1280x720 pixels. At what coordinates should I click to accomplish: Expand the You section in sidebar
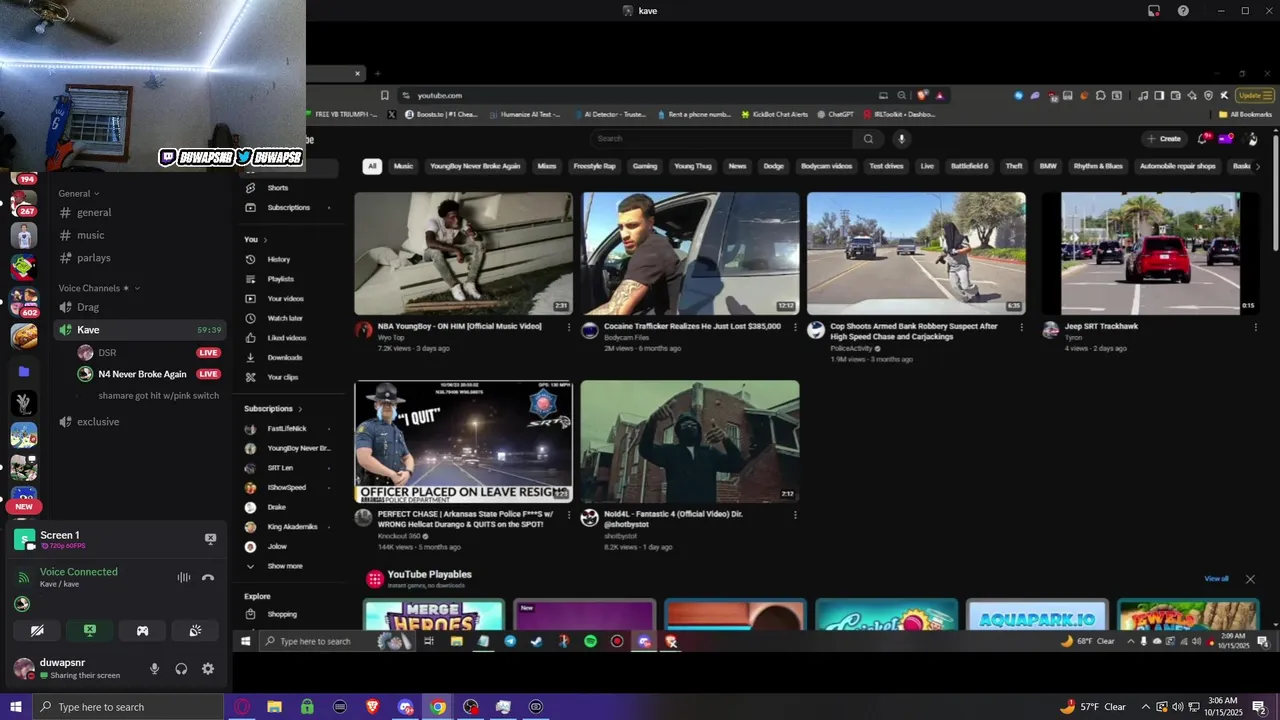256,240
